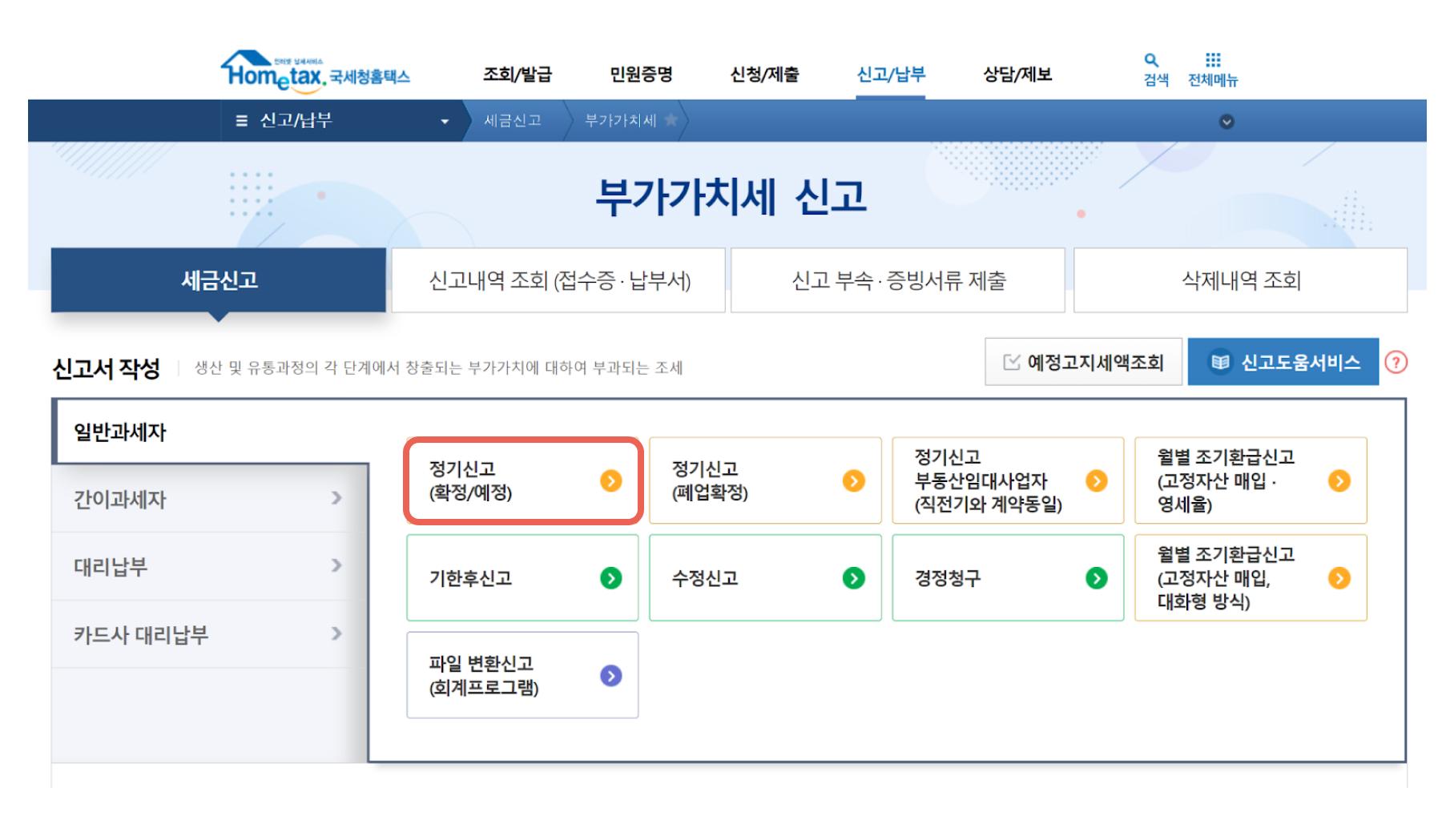Select the 대리납부 sidebar item

pyautogui.click(x=200, y=567)
